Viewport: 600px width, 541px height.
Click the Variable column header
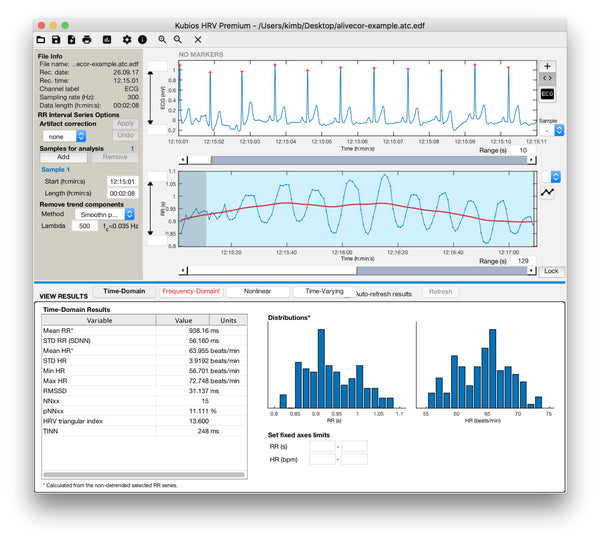tap(99, 320)
